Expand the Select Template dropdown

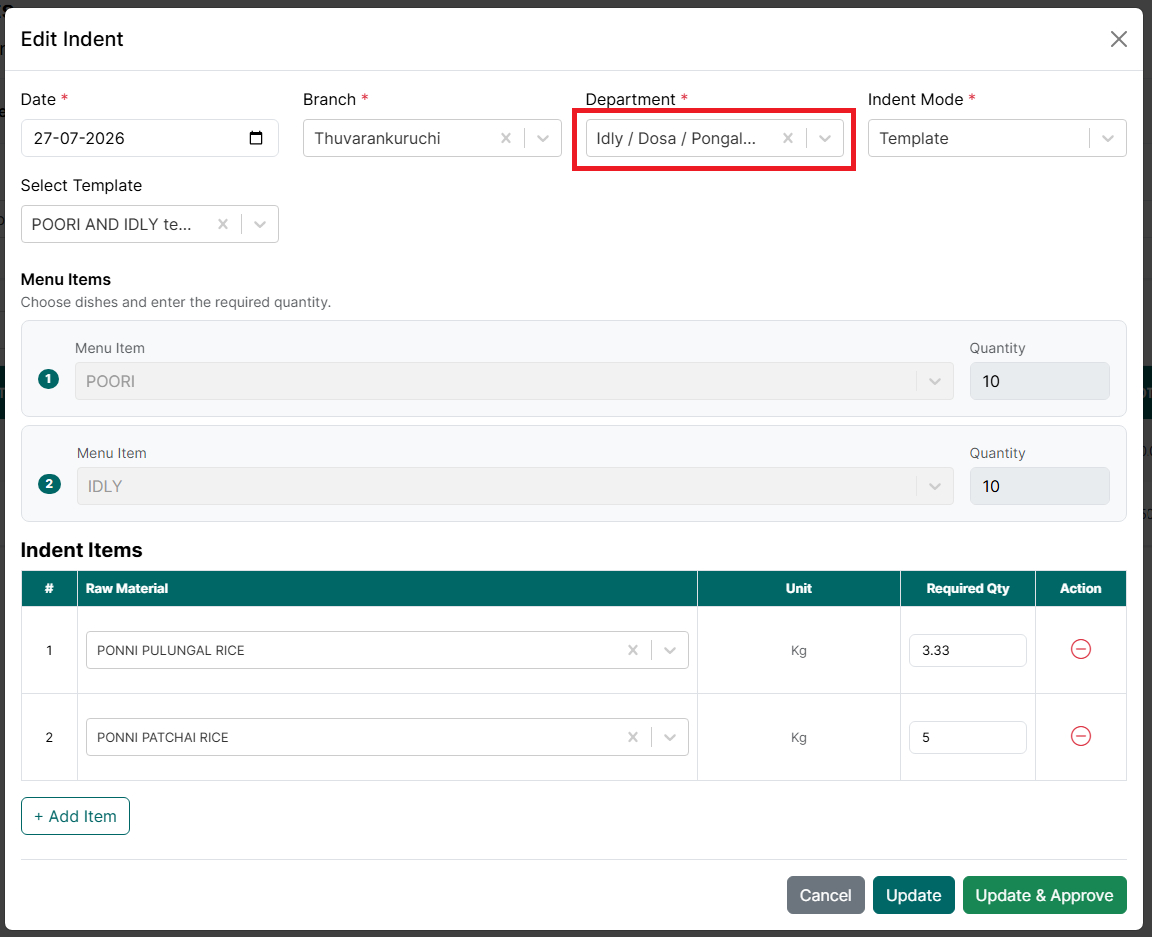click(259, 224)
